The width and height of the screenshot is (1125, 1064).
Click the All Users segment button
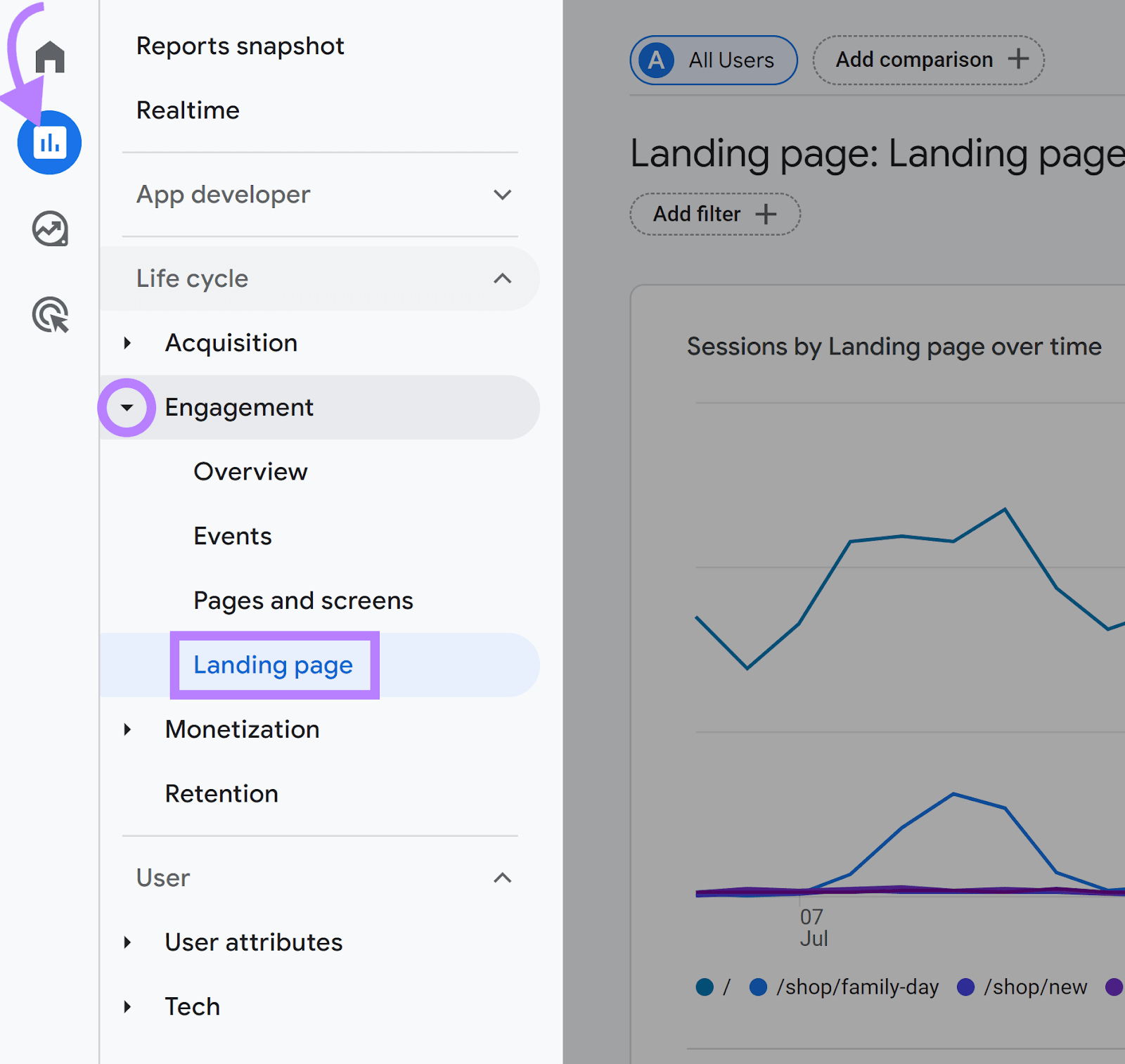click(x=712, y=60)
